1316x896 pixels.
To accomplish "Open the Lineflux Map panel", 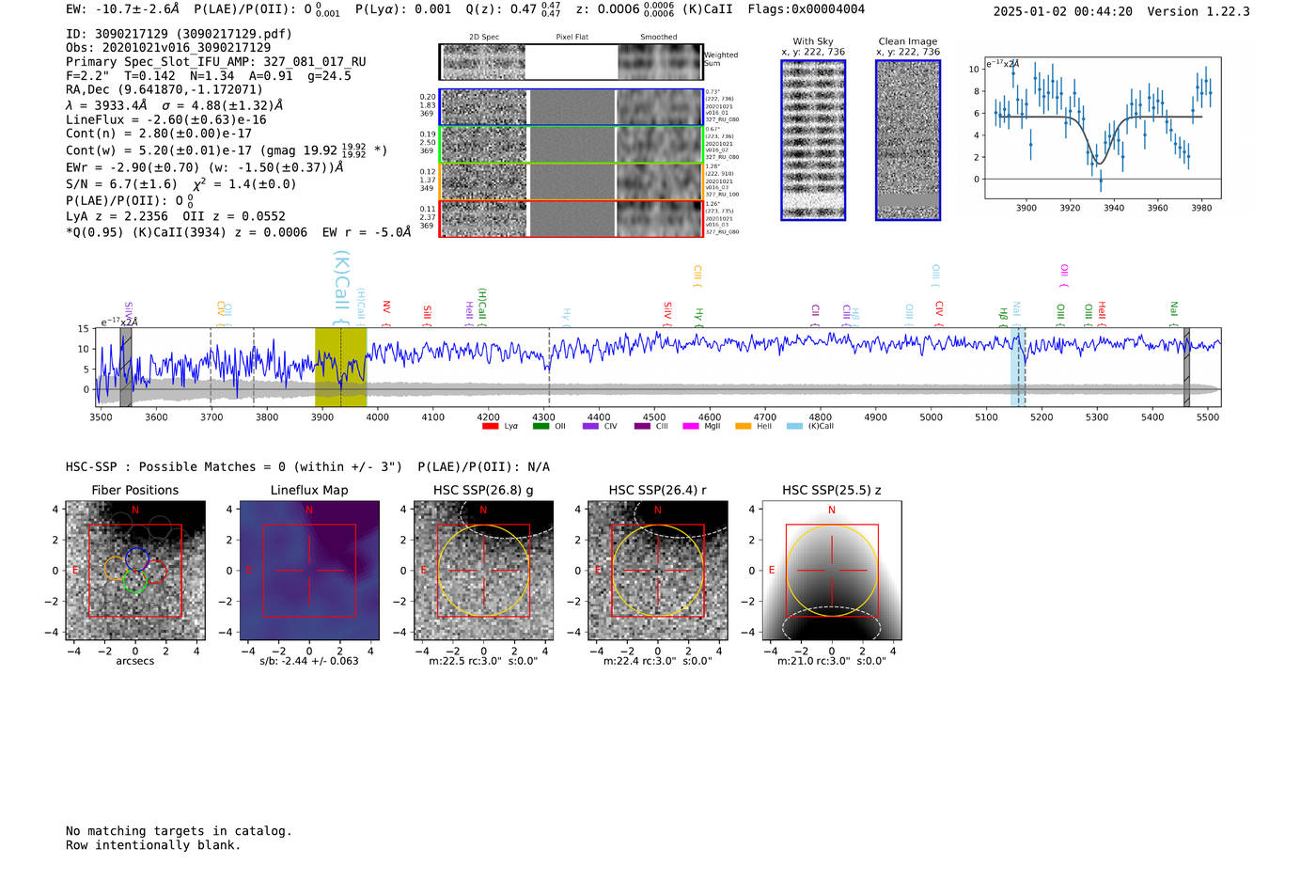I will [x=309, y=571].
